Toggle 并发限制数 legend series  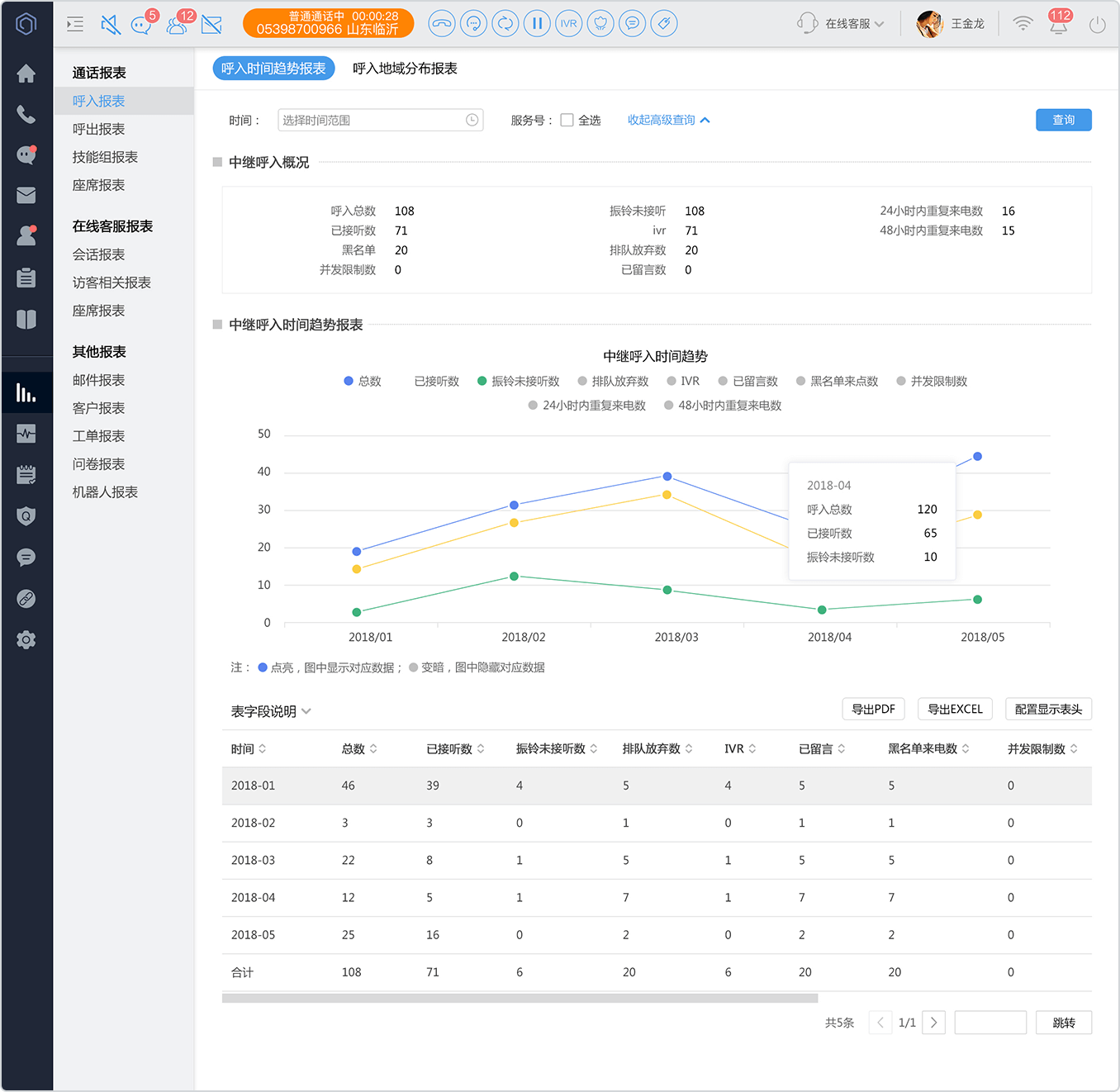(x=932, y=381)
